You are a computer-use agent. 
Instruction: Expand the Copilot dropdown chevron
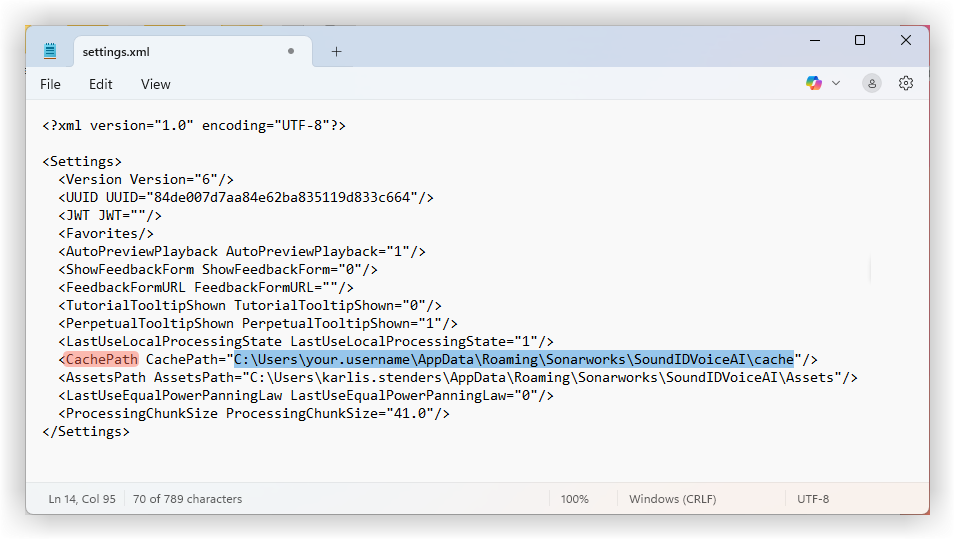[x=836, y=83]
